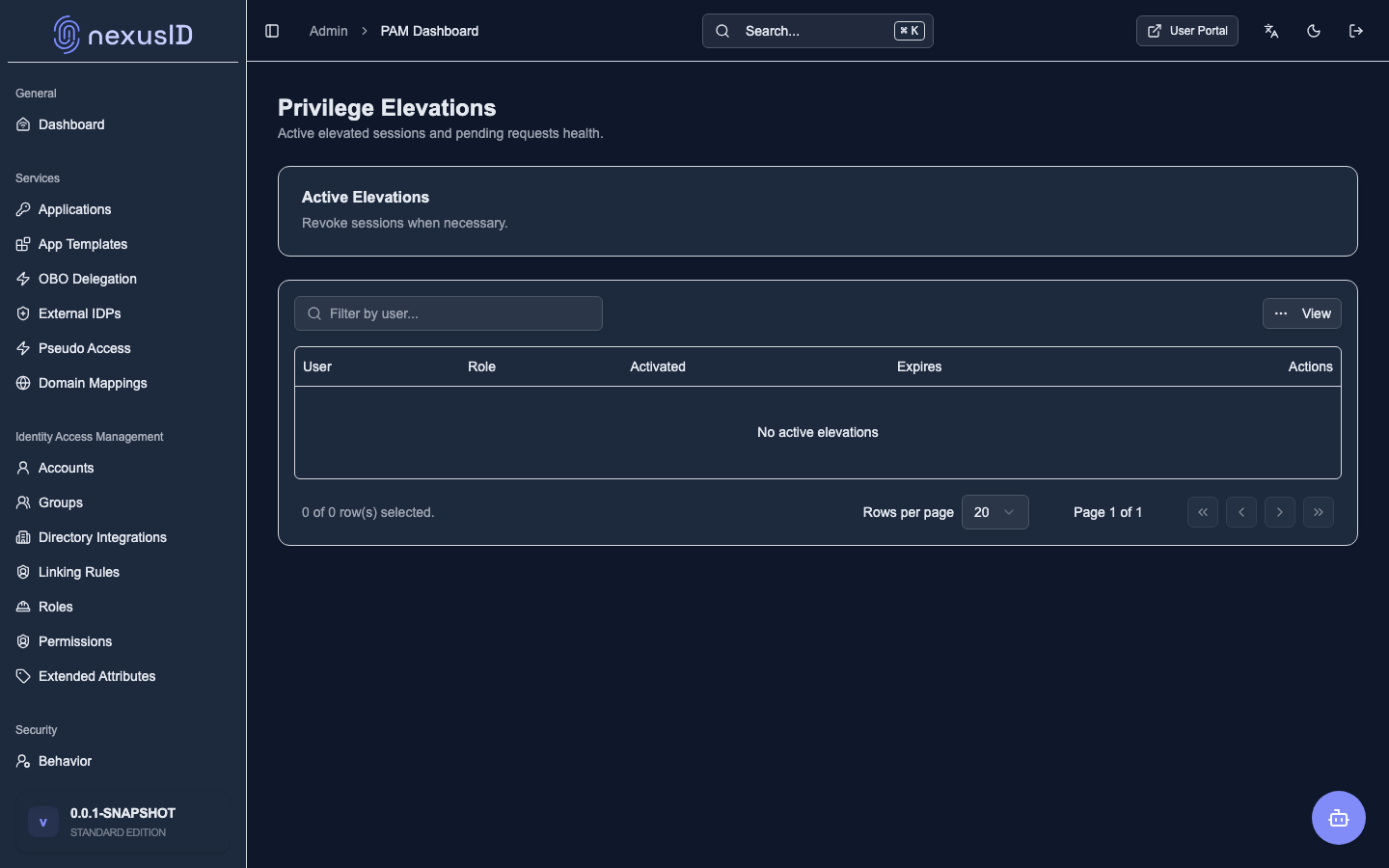Click the nexusID fingerprint logo
Viewport: 1389px width, 868px height.
coord(67,35)
